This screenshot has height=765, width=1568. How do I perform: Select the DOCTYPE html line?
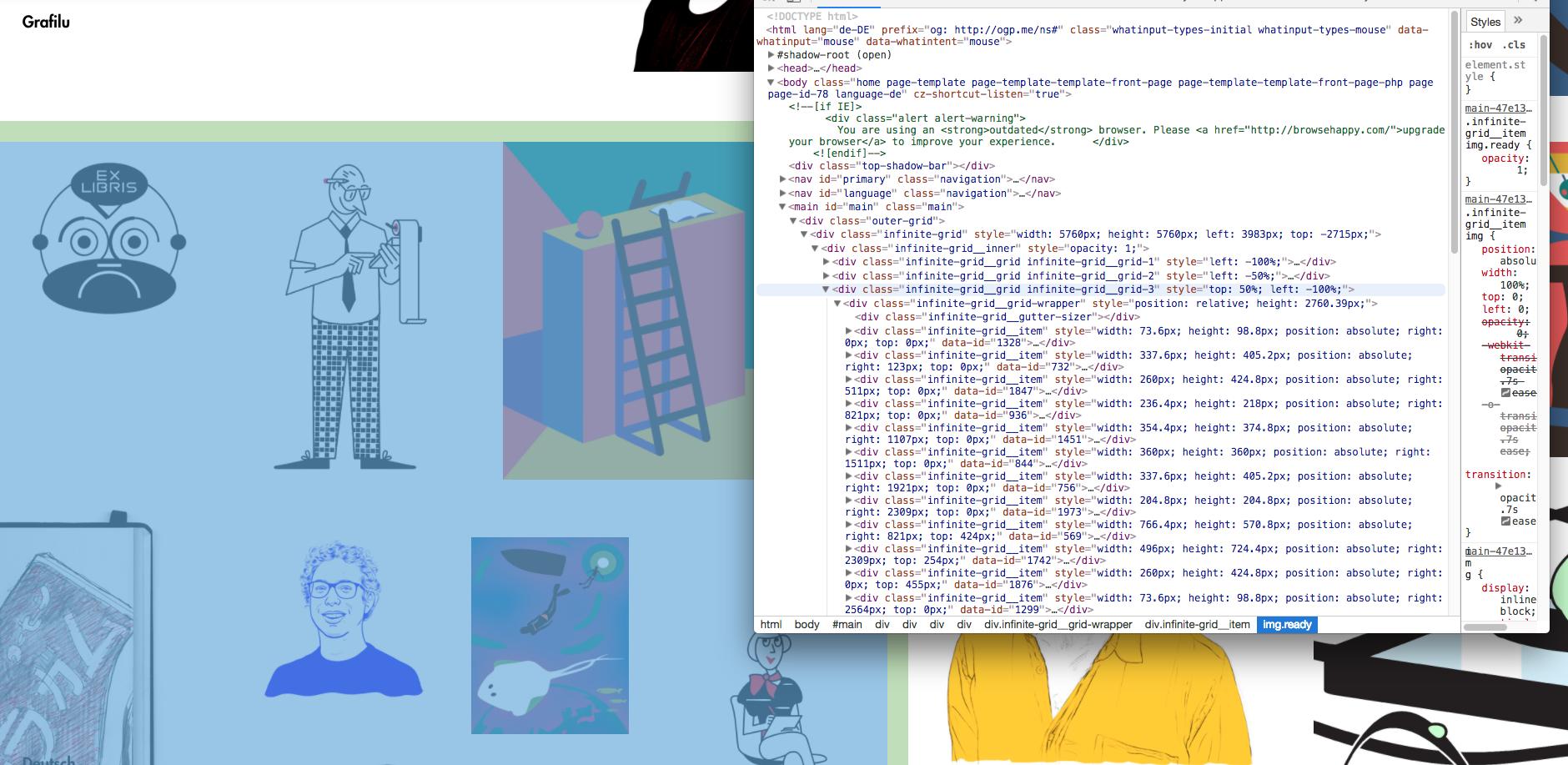(x=812, y=16)
